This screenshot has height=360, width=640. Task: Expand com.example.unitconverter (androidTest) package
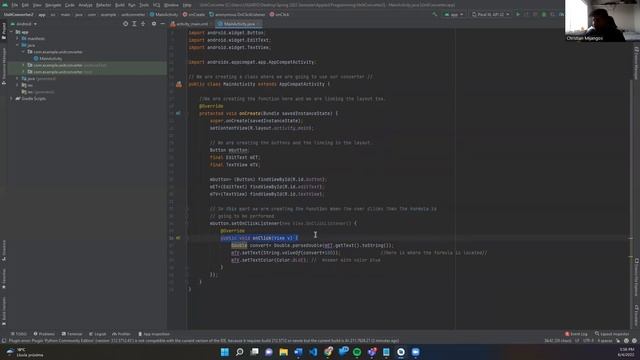[23, 65]
